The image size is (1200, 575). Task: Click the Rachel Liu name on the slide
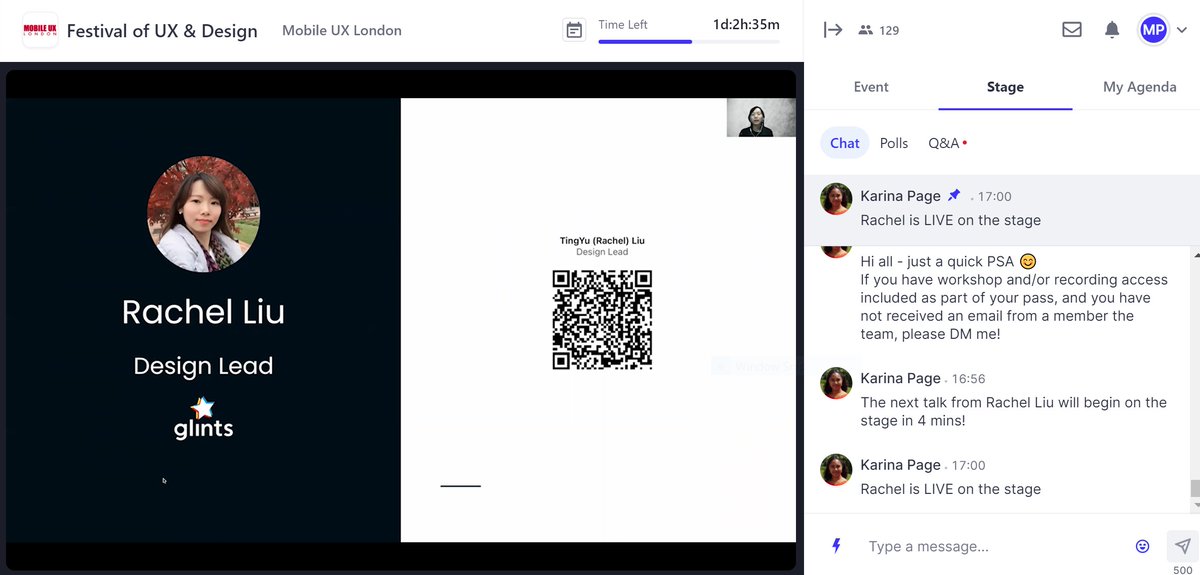(203, 312)
